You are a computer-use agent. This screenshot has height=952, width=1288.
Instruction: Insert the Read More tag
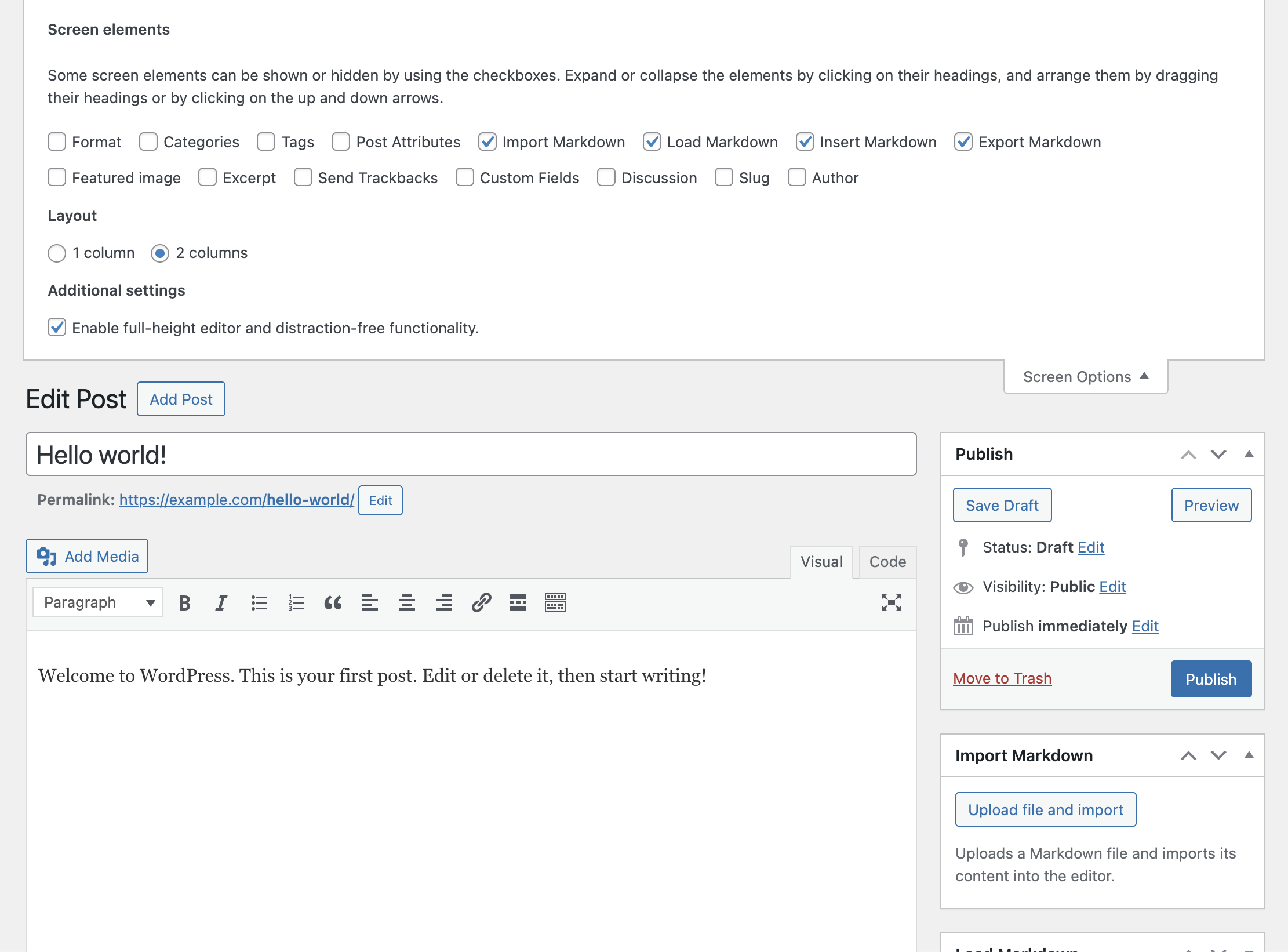[x=518, y=602]
